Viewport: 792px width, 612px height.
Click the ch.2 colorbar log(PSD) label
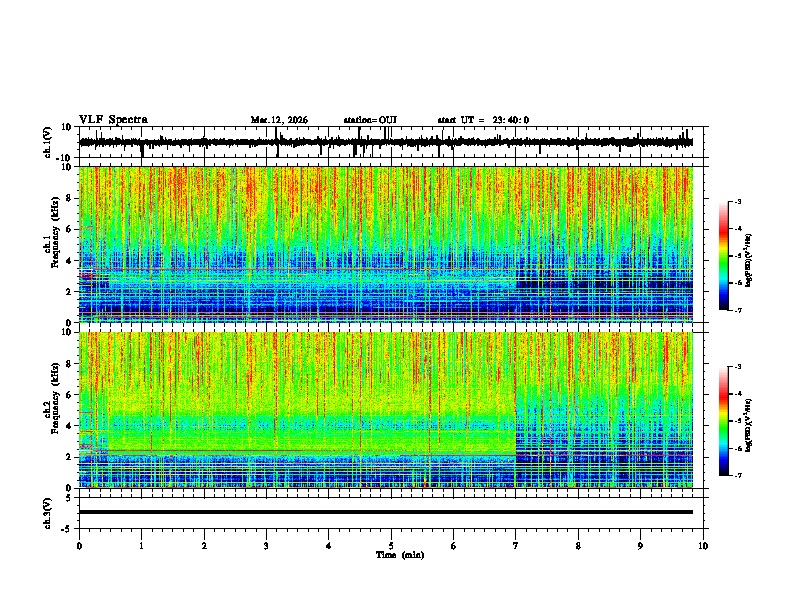(748, 425)
